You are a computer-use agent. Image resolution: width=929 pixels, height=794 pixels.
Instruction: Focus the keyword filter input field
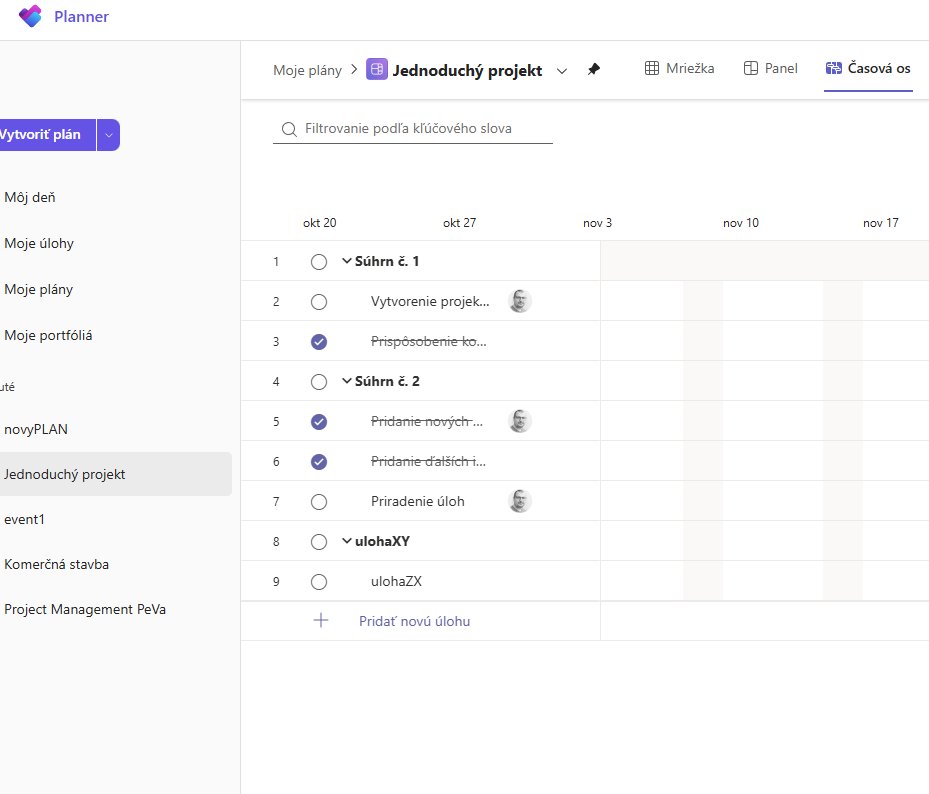pyautogui.click(x=413, y=129)
